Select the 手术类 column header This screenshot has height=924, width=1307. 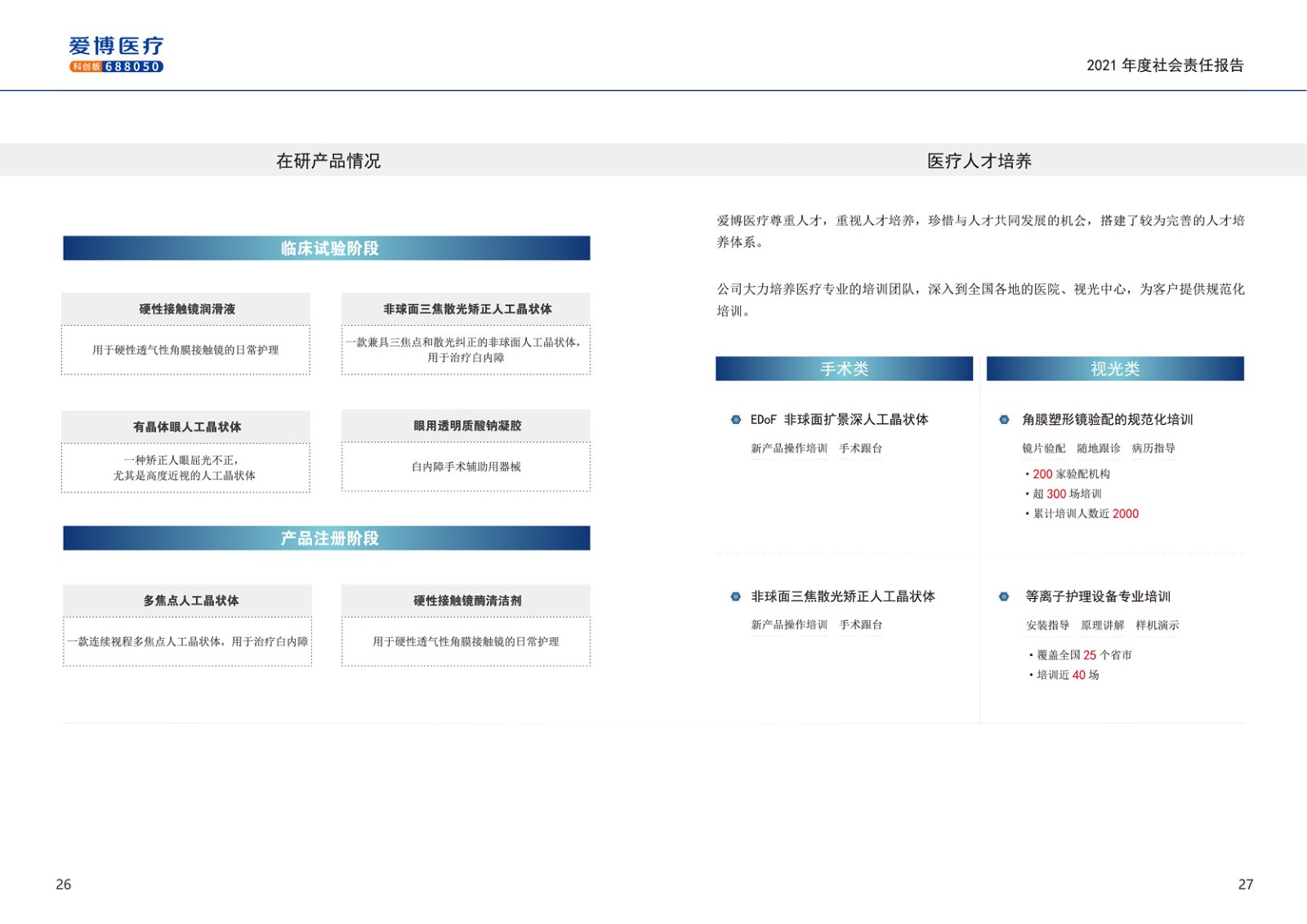click(x=844, y=369)
